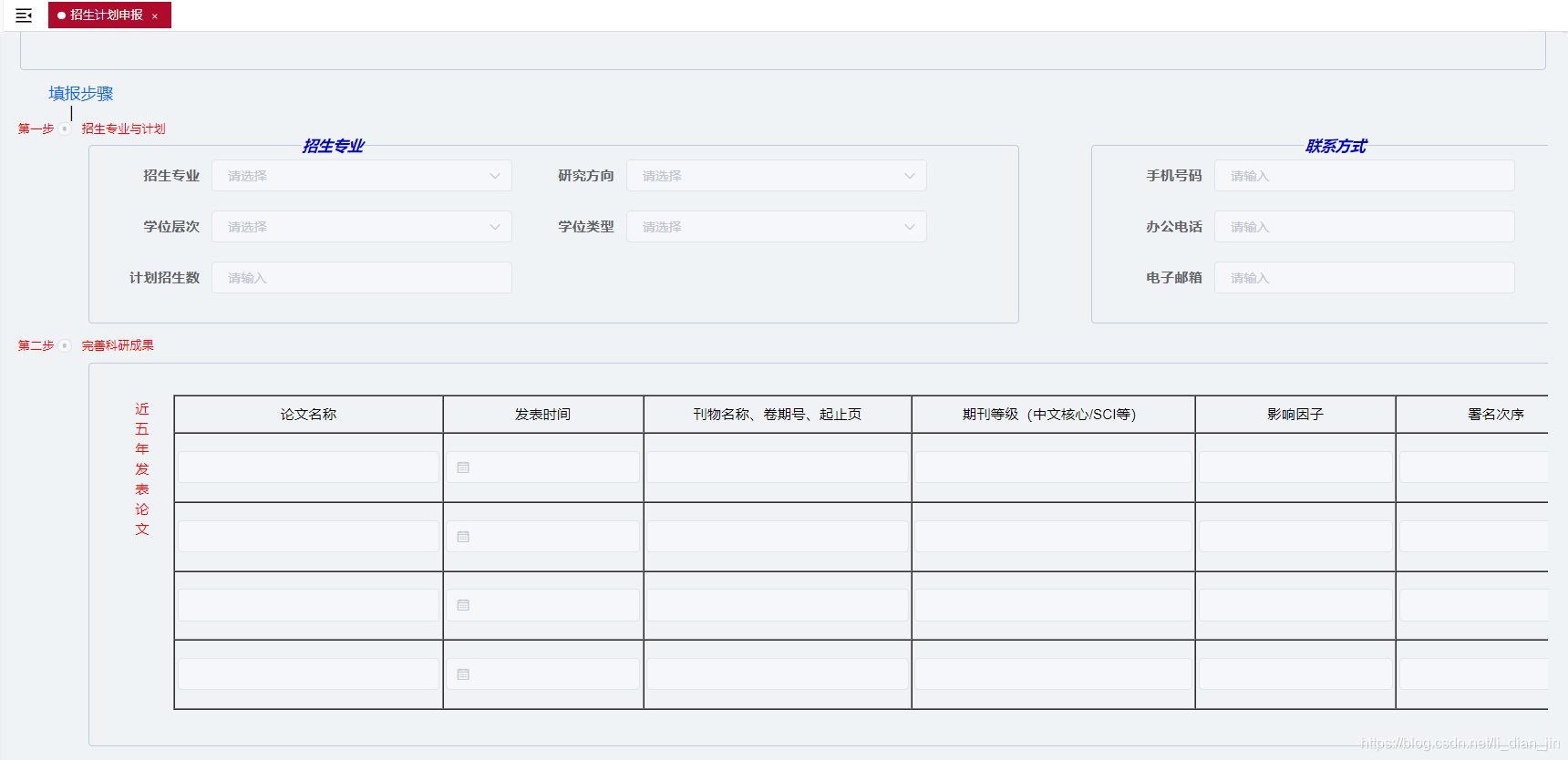
Task: Click the 发表时间 column header
Action: click(x=542, y=414)
